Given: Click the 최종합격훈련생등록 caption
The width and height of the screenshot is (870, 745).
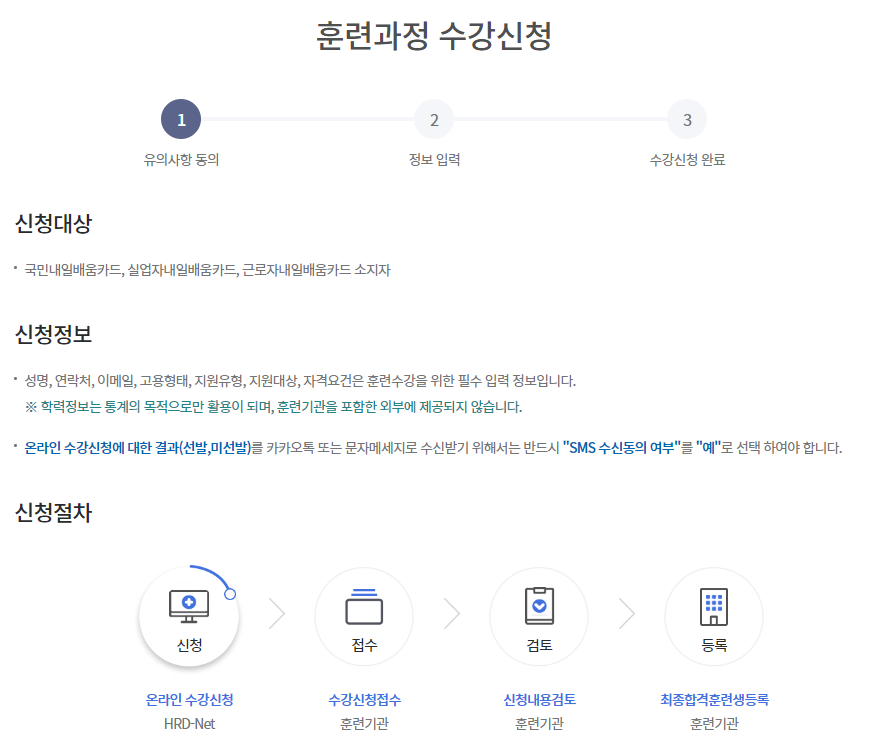Looking at the screenshot, I should tap(715, 700).
